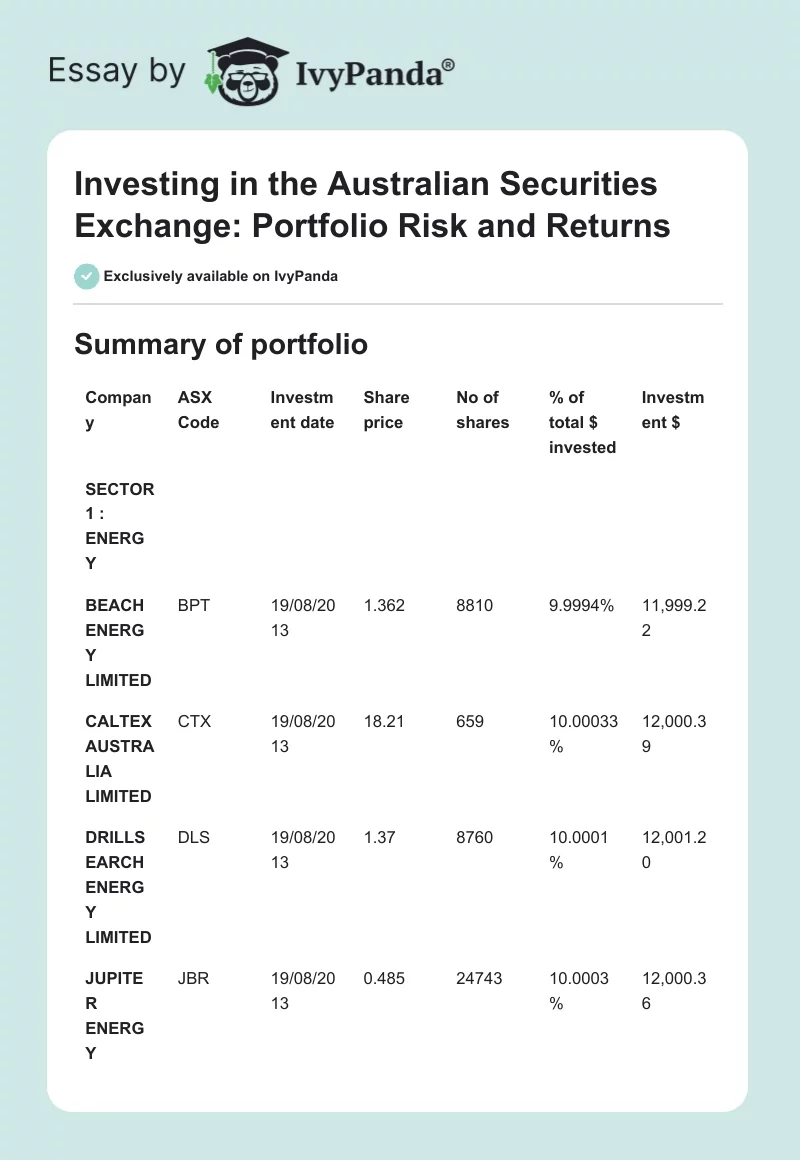The width and height of the screenshot is (800, 1160).
Task: Click the '% of total $ invested' header
Action: pyautogui.click(x=582, y=422)
